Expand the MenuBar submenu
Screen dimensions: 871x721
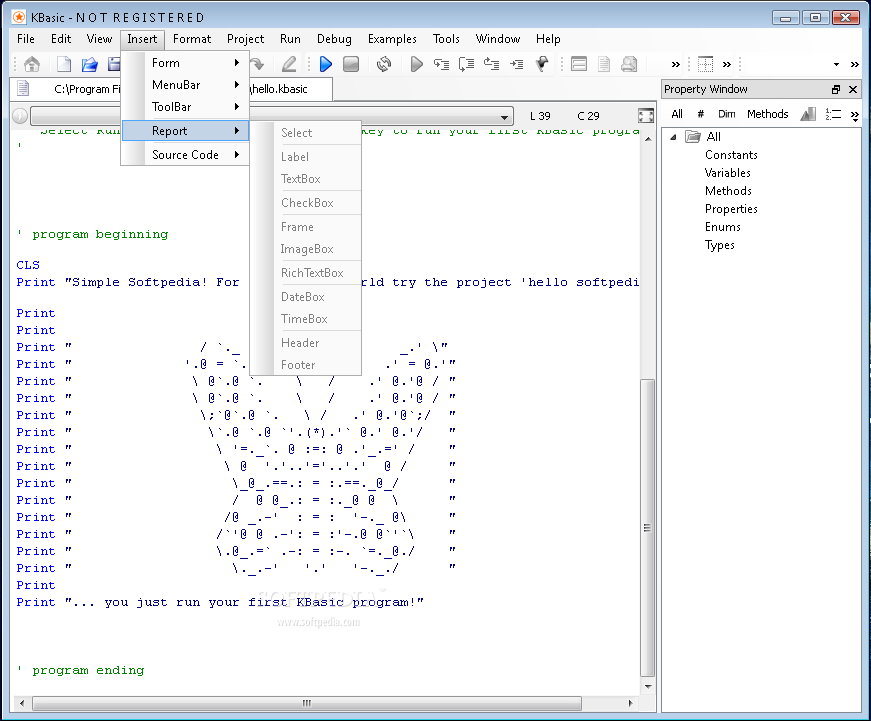pyautogui.click(x=186, y=85)
